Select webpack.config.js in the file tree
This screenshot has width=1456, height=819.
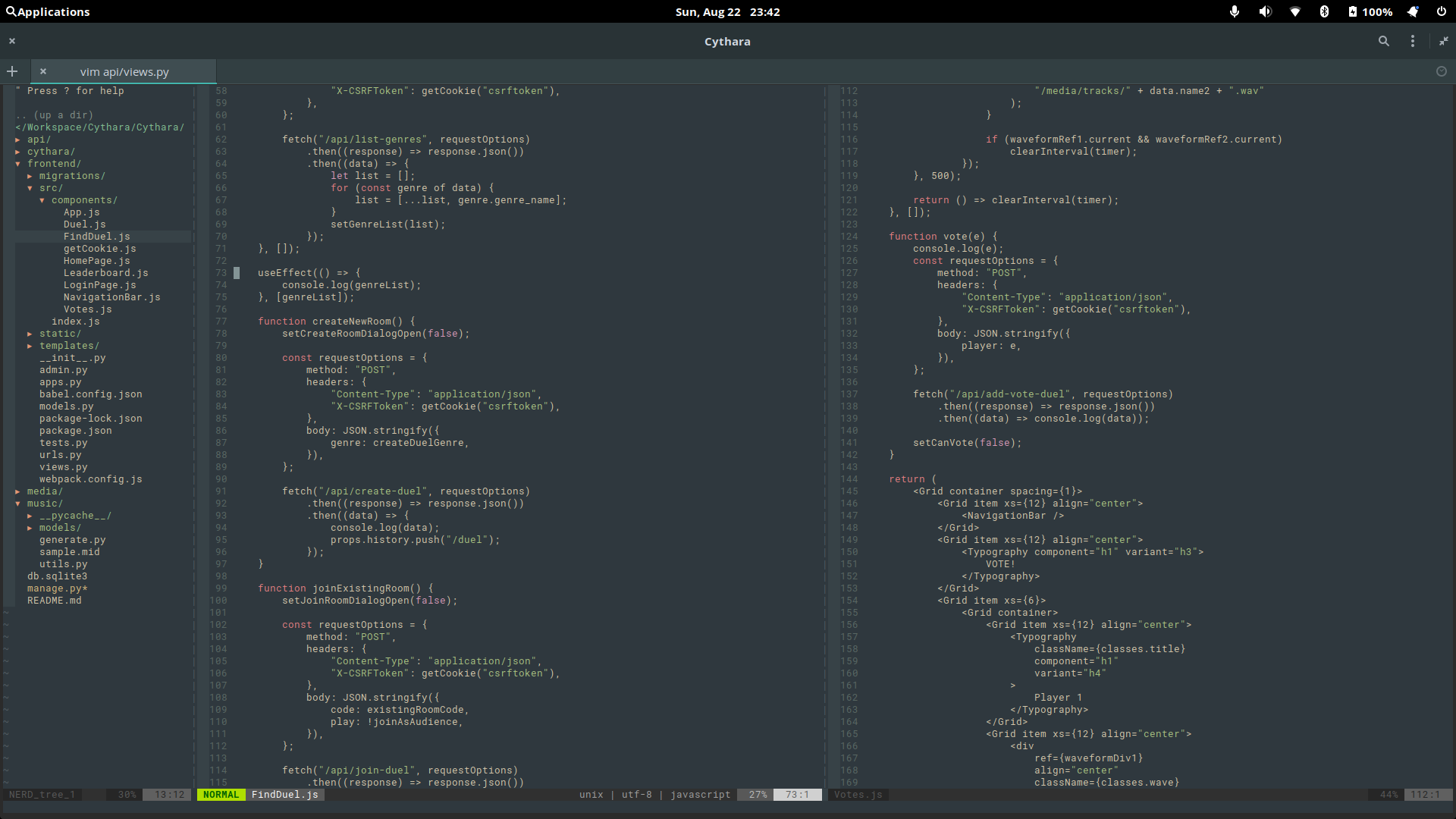point(90,479)
